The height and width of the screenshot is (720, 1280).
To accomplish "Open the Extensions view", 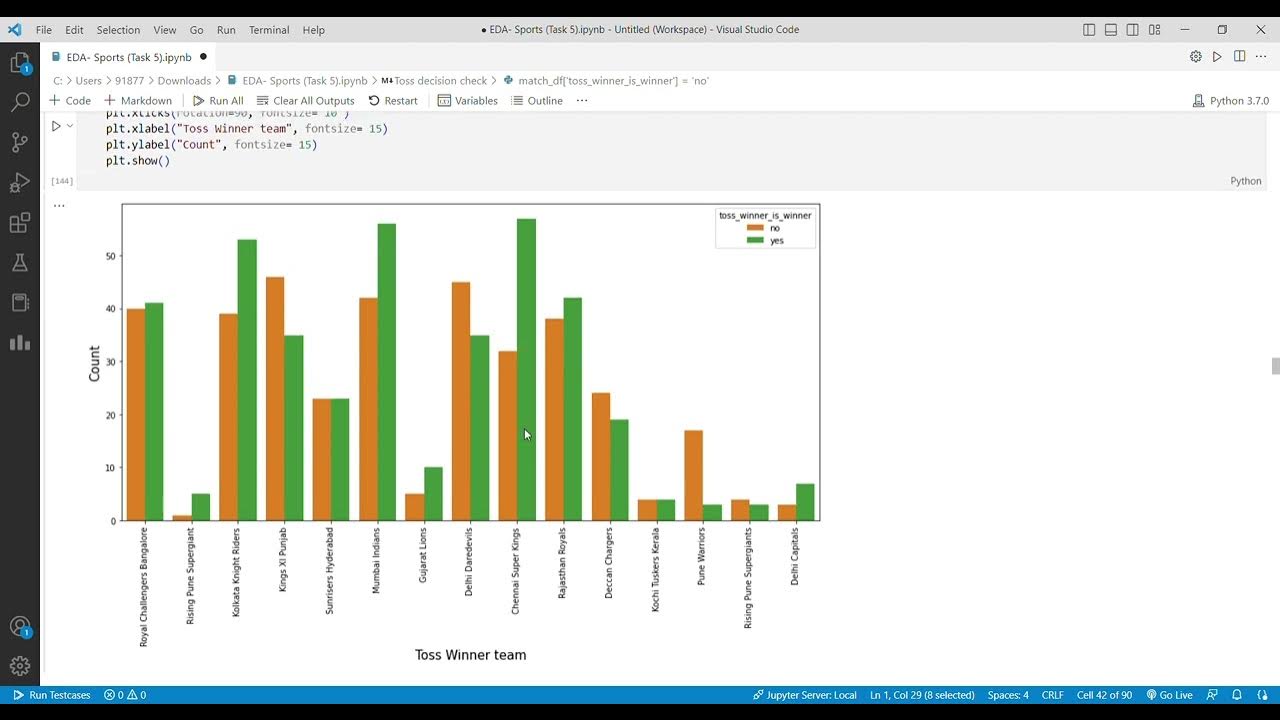I will (20, 222).
